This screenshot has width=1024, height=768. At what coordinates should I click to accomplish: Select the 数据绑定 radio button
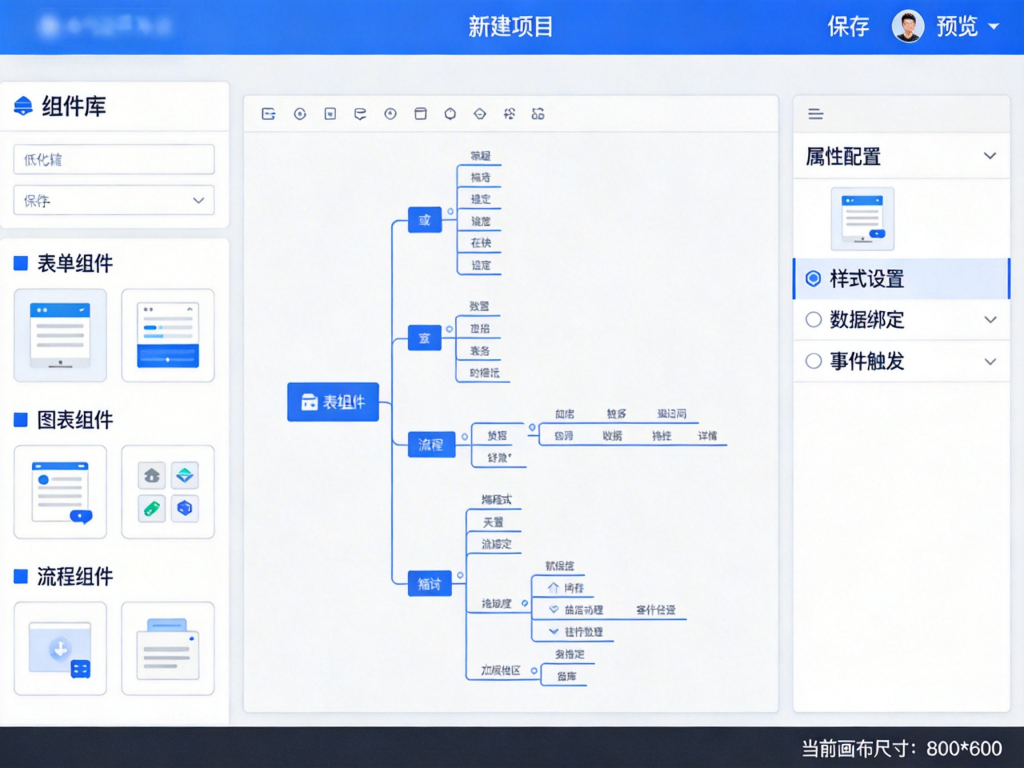point(813,320)
